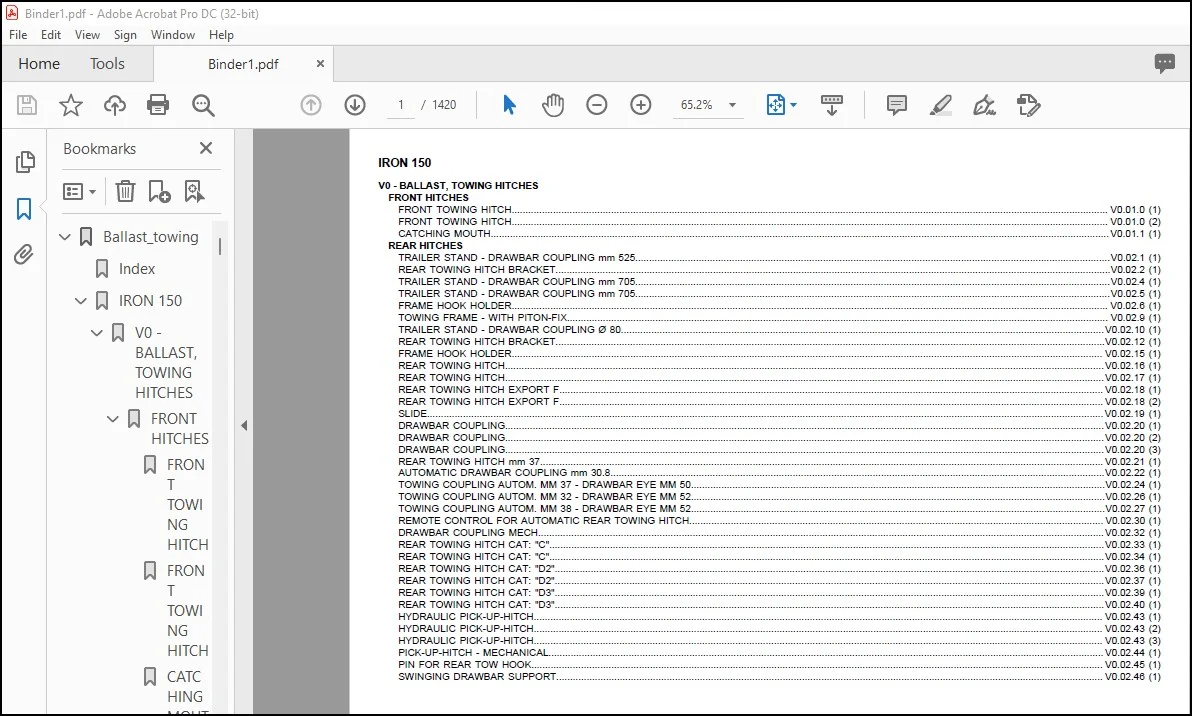Open fit page options arrow
Viewport: 1192px width, 716px height.
pos(794,105)
